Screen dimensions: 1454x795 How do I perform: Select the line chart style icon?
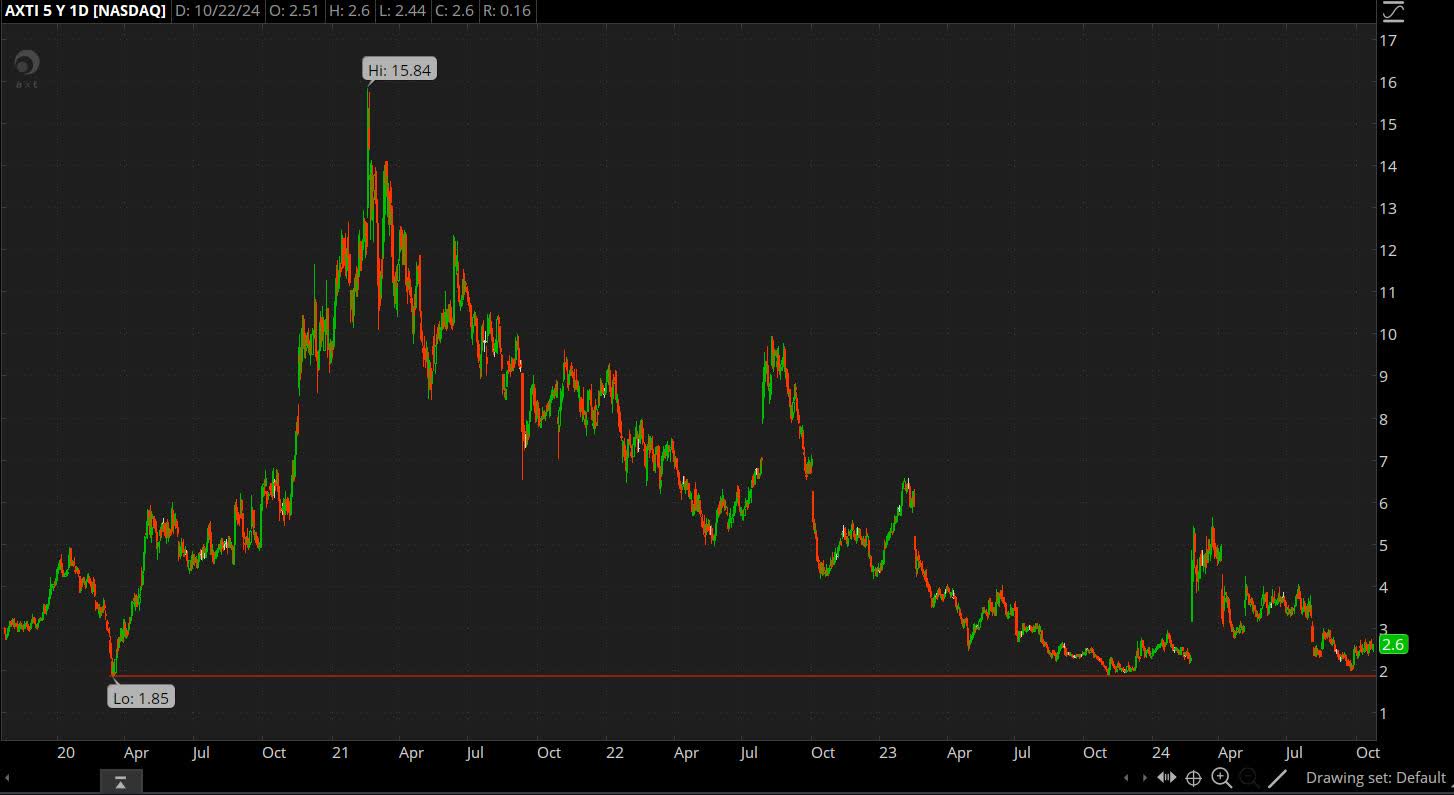click(1393, 13)
